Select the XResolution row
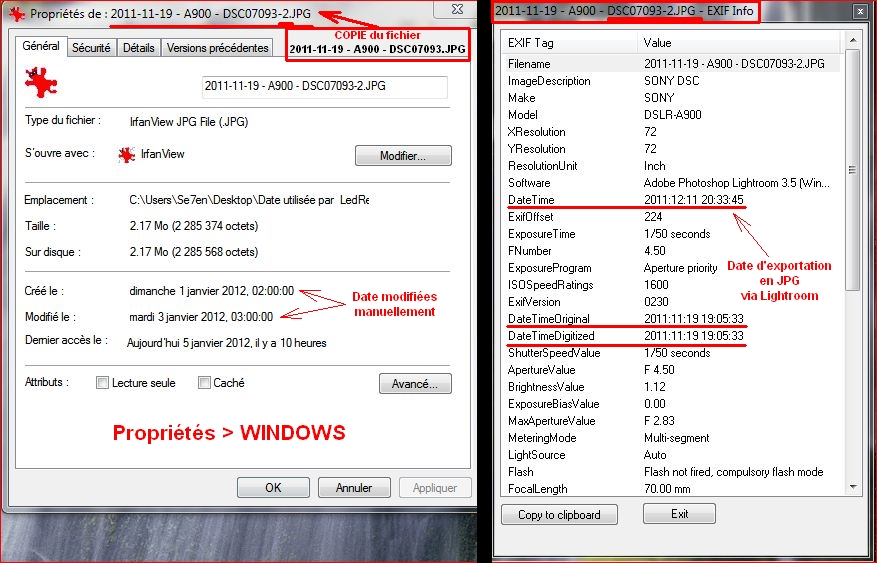The height and width of the screenshot is (563, 877). (x=671, y=132)
